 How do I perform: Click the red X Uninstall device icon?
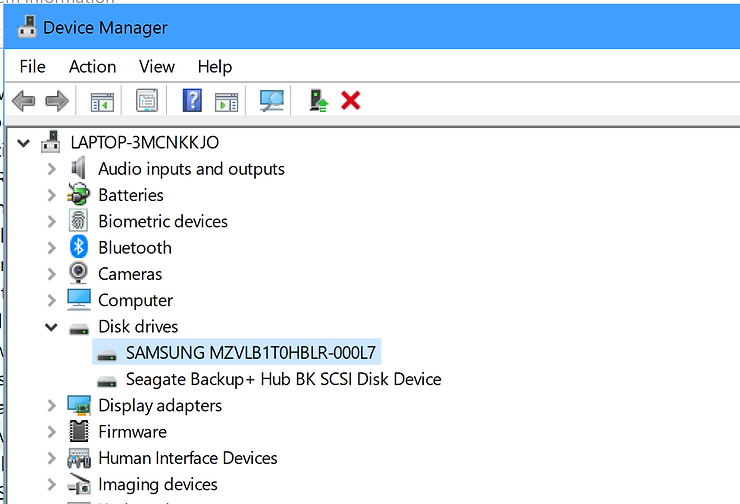coord(351,101)
